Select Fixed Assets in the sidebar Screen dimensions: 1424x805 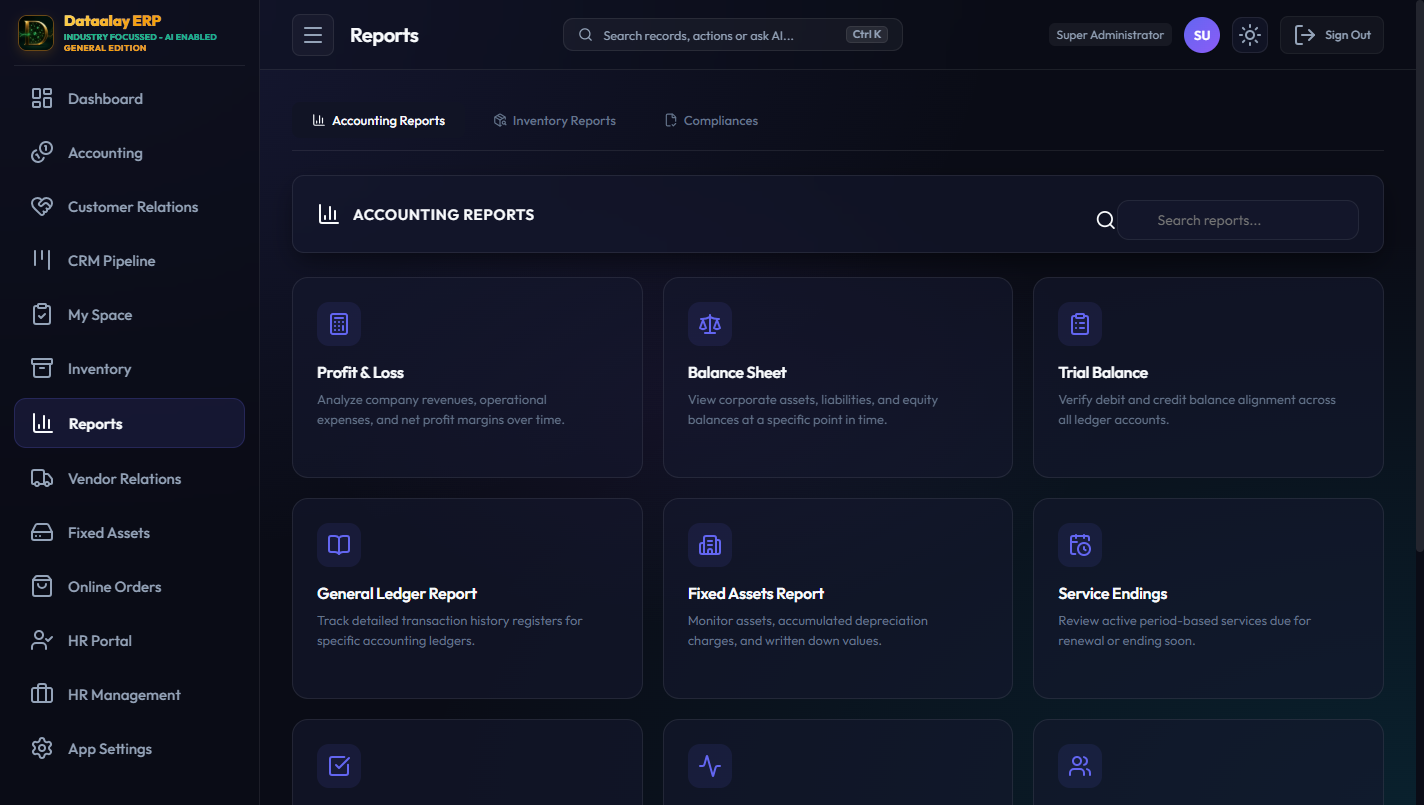pyautogui.click(x=129, y=532)
